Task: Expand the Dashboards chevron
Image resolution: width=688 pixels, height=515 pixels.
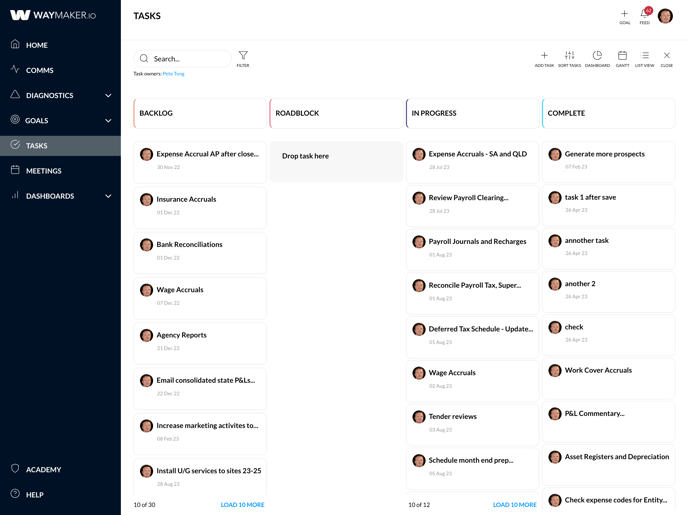Action: (108, 196)
